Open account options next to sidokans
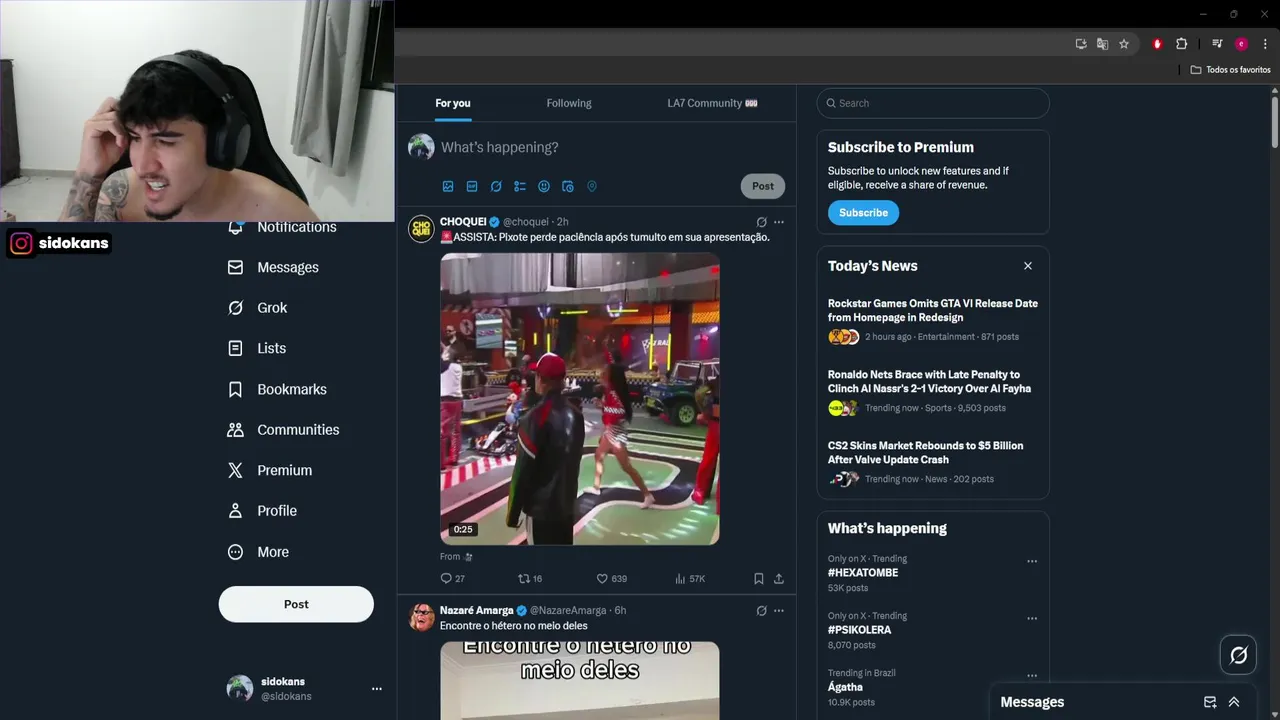This screenshot has width=1280, height=720. [x=377, y=689]
